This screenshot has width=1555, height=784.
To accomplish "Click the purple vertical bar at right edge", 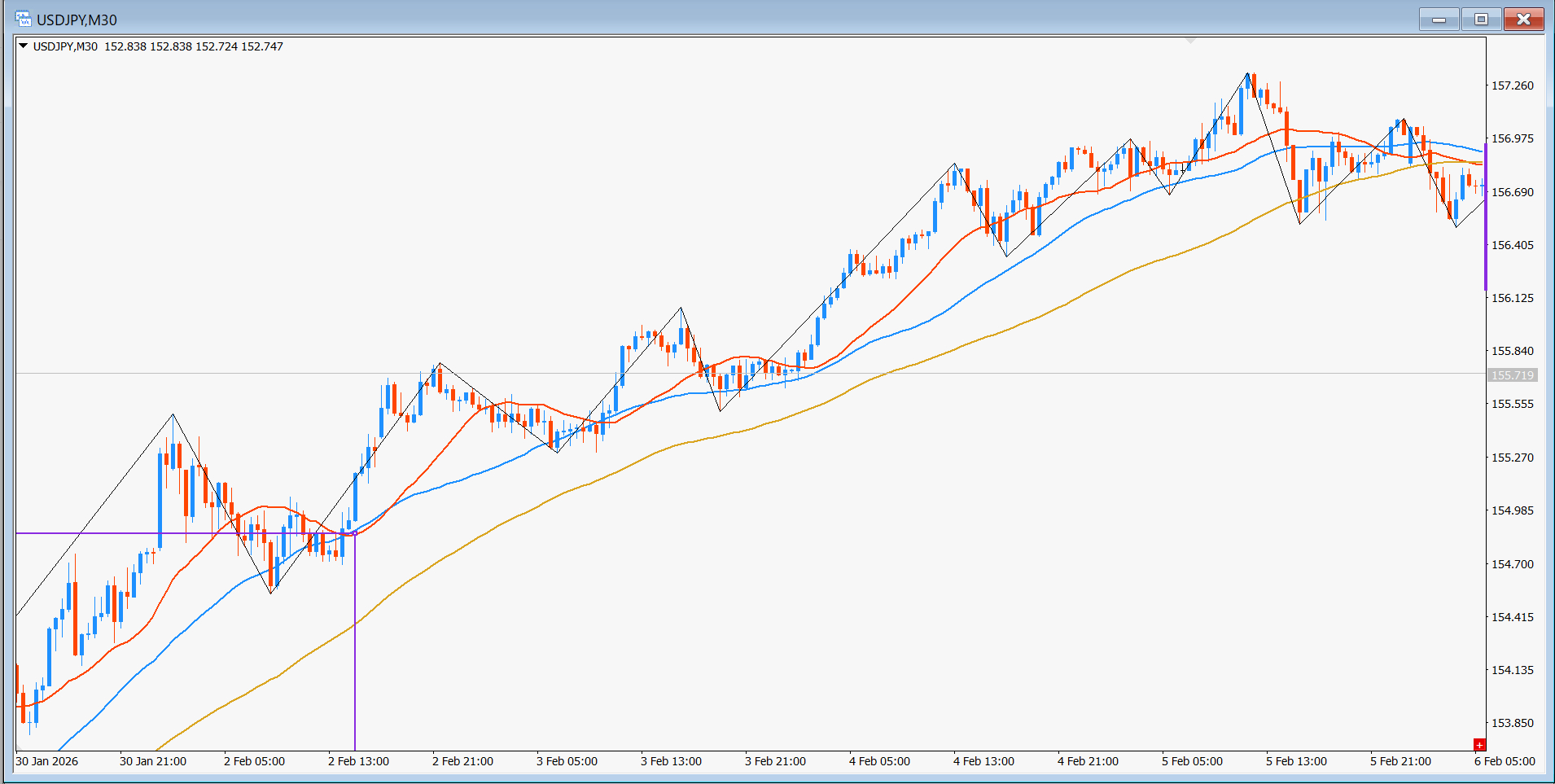I will click(1486, 217).
